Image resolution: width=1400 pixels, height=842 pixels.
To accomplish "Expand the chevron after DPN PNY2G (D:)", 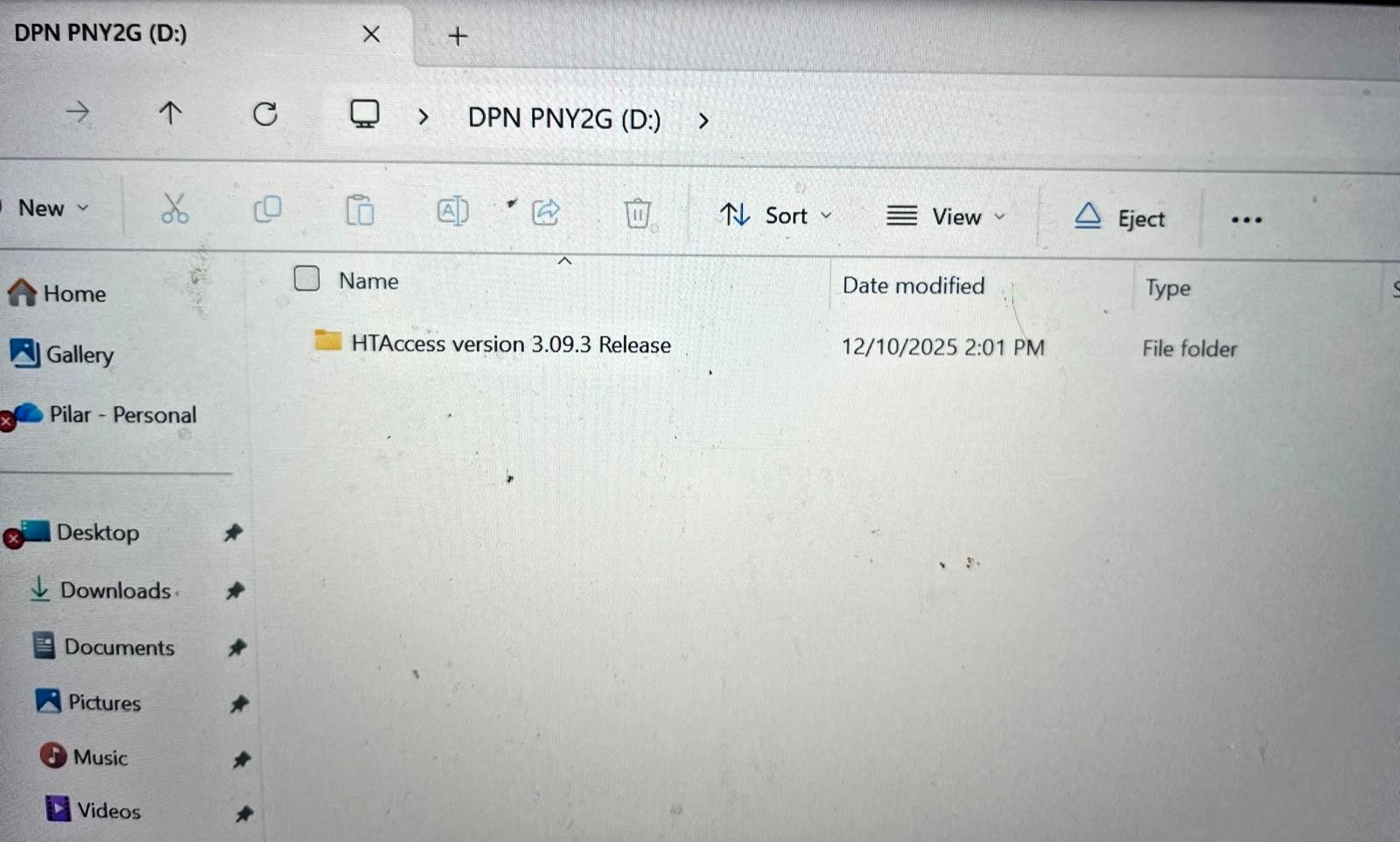I will (x=703, y=121).
